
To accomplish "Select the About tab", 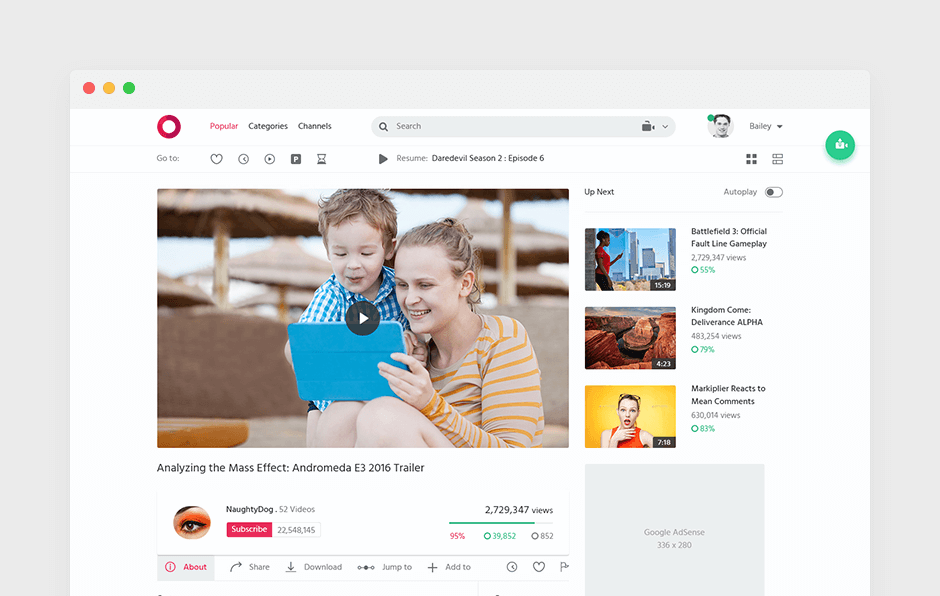I will (x=186, y=567).
